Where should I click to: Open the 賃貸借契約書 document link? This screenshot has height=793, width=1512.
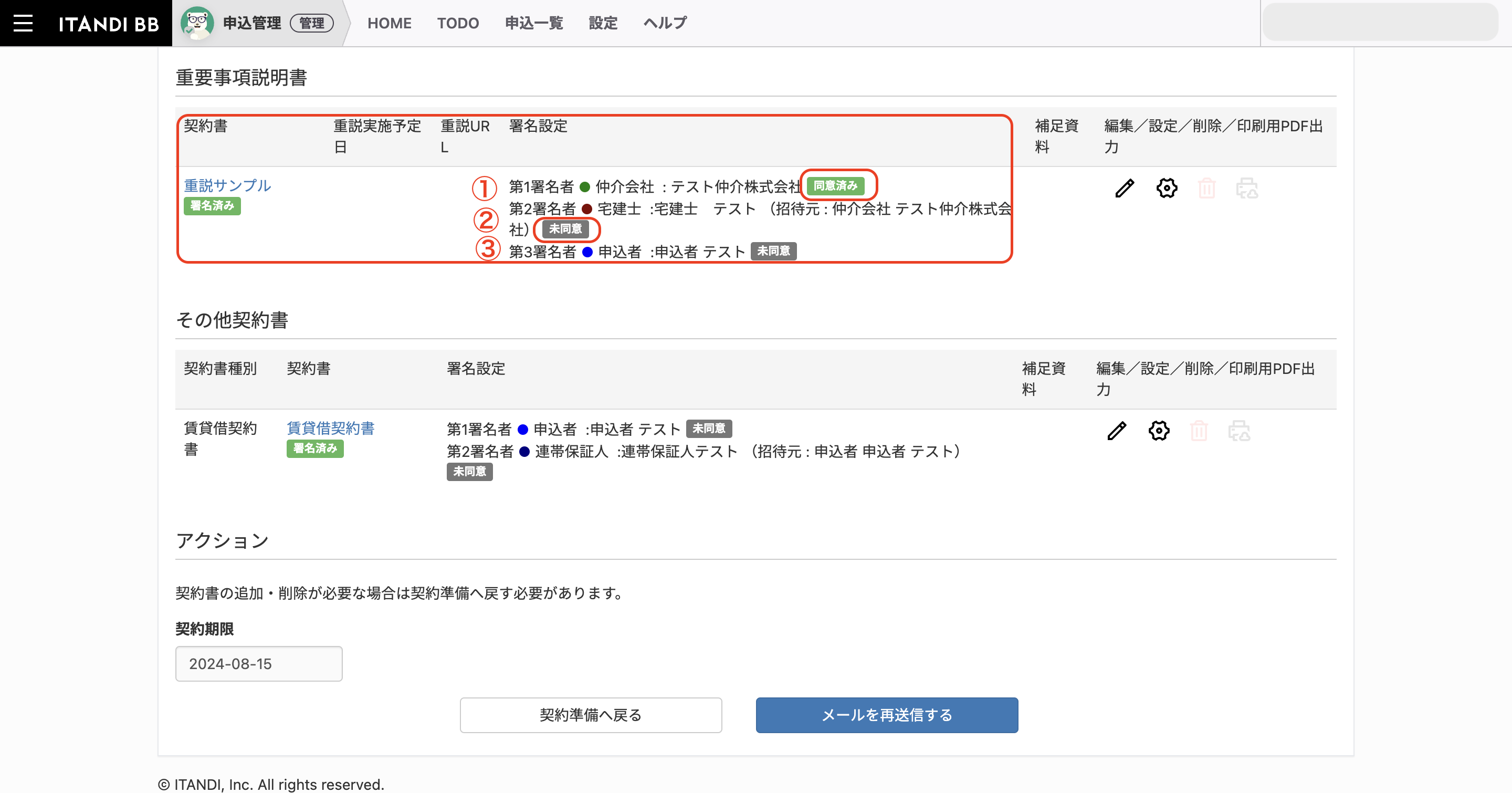[x=330, y=428]
